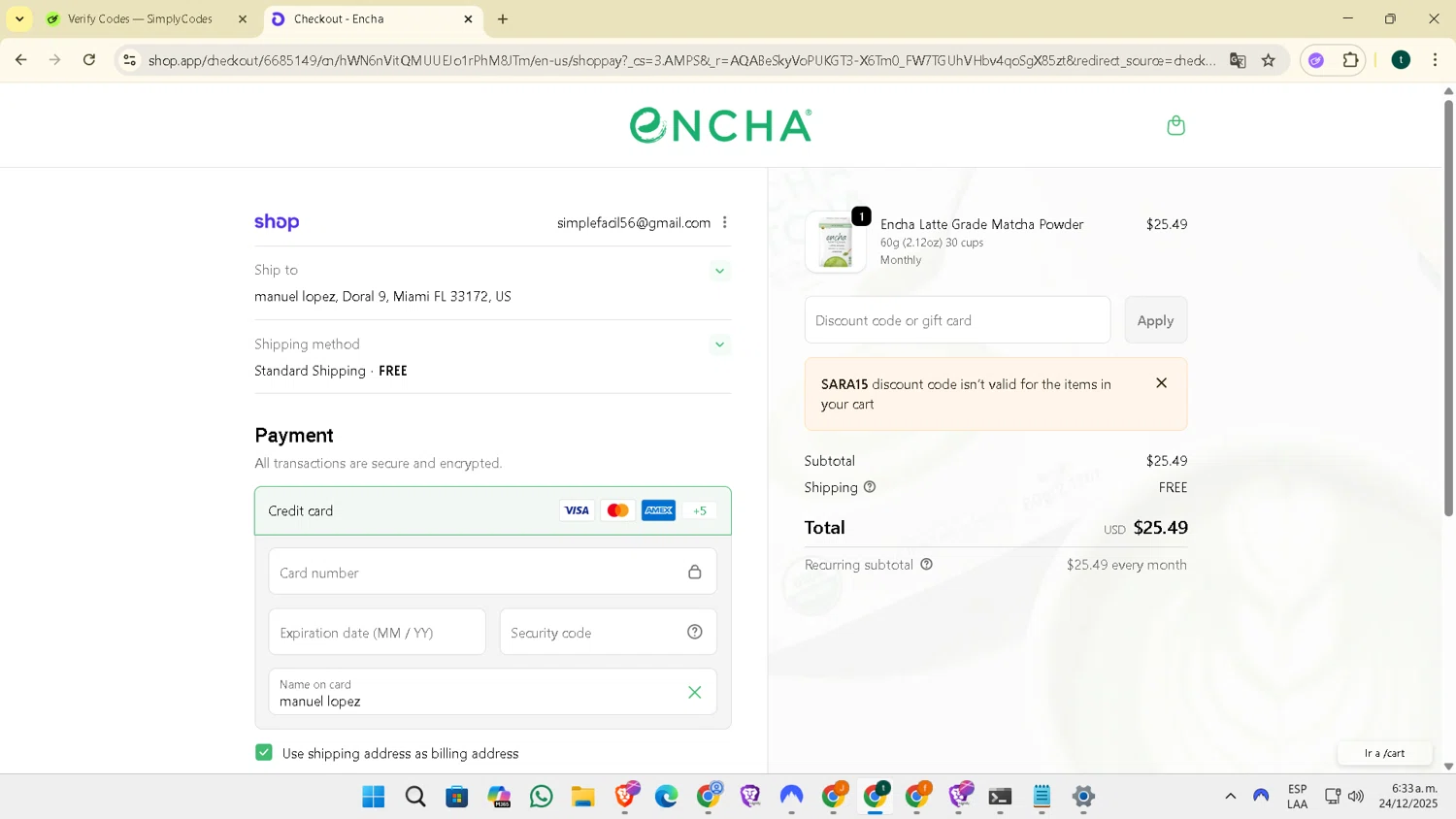The width and height of the screenshot is (1456, 819).
Task: Click the Shop Pay logo
Action: point(277,222)
